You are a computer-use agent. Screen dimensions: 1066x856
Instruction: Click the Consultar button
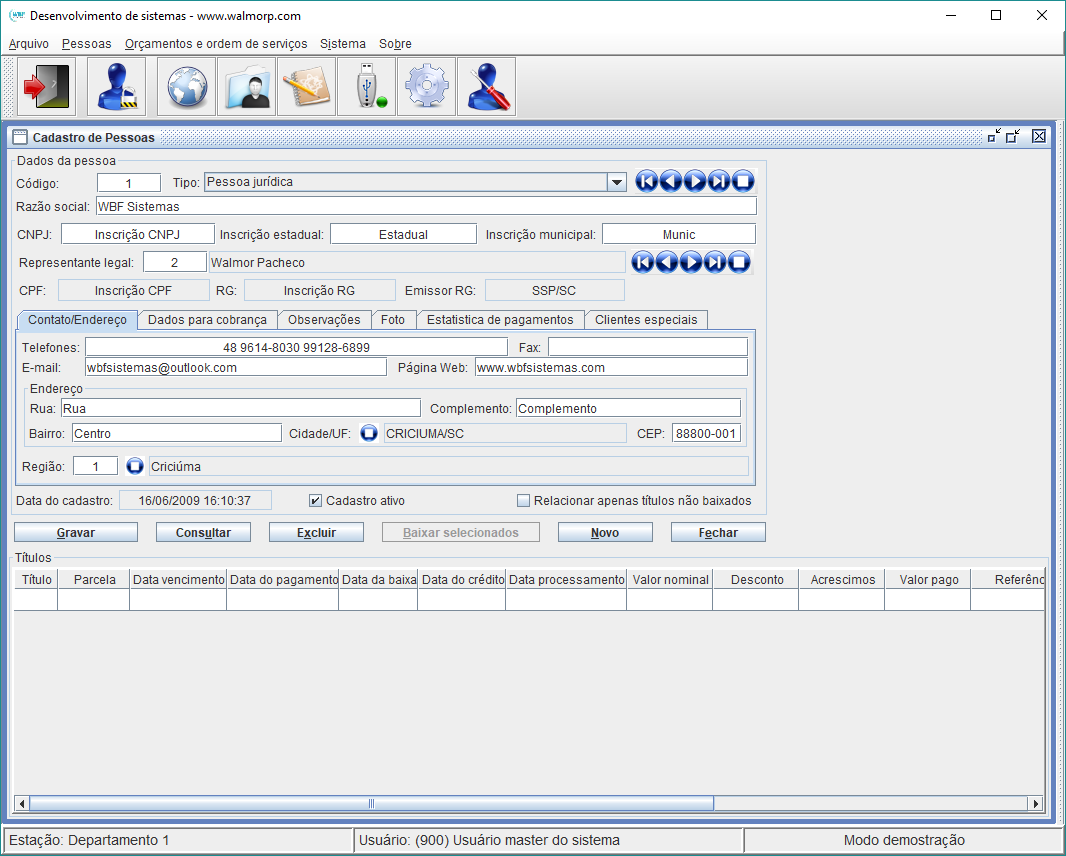[x=204, y=533]
